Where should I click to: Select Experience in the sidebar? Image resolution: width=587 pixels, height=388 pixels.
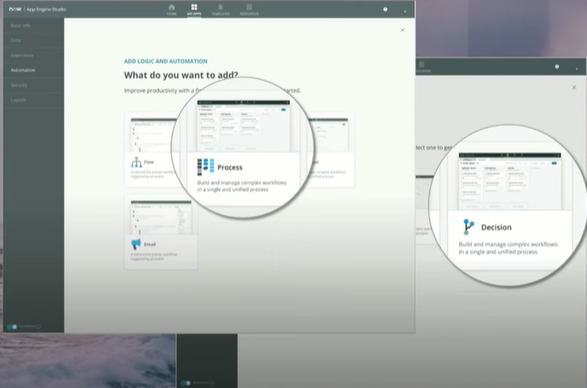point(22,55)
